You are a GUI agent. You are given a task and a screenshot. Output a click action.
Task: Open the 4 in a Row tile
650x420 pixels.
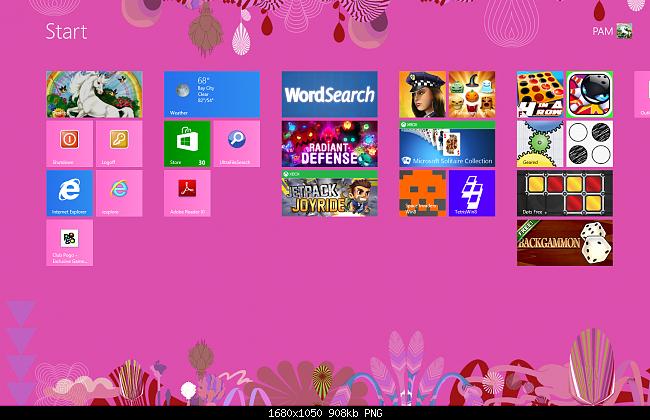click(540, 95)
